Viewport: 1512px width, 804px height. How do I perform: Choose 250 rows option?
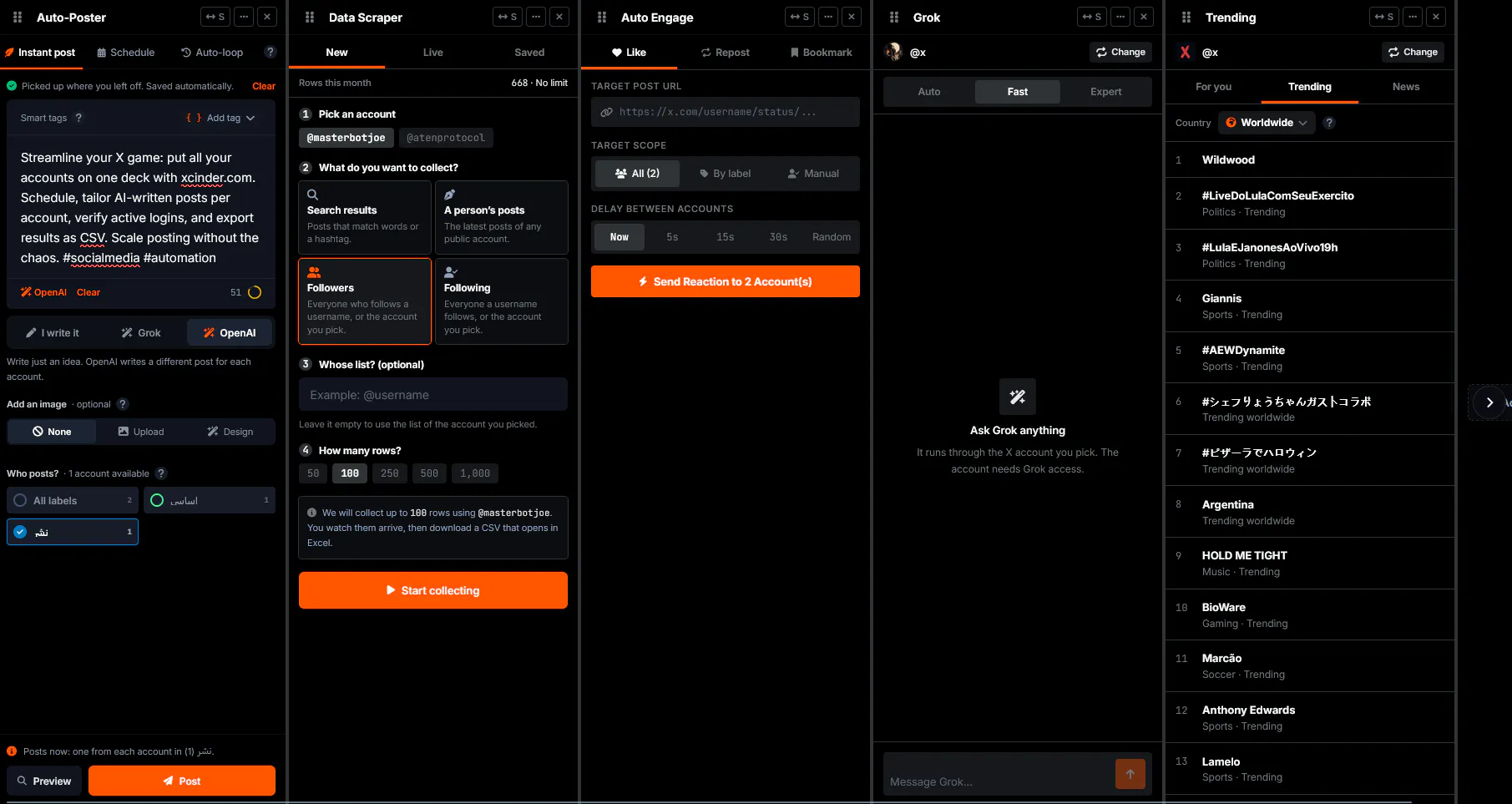pyautogui.click(x=390, y=473)
